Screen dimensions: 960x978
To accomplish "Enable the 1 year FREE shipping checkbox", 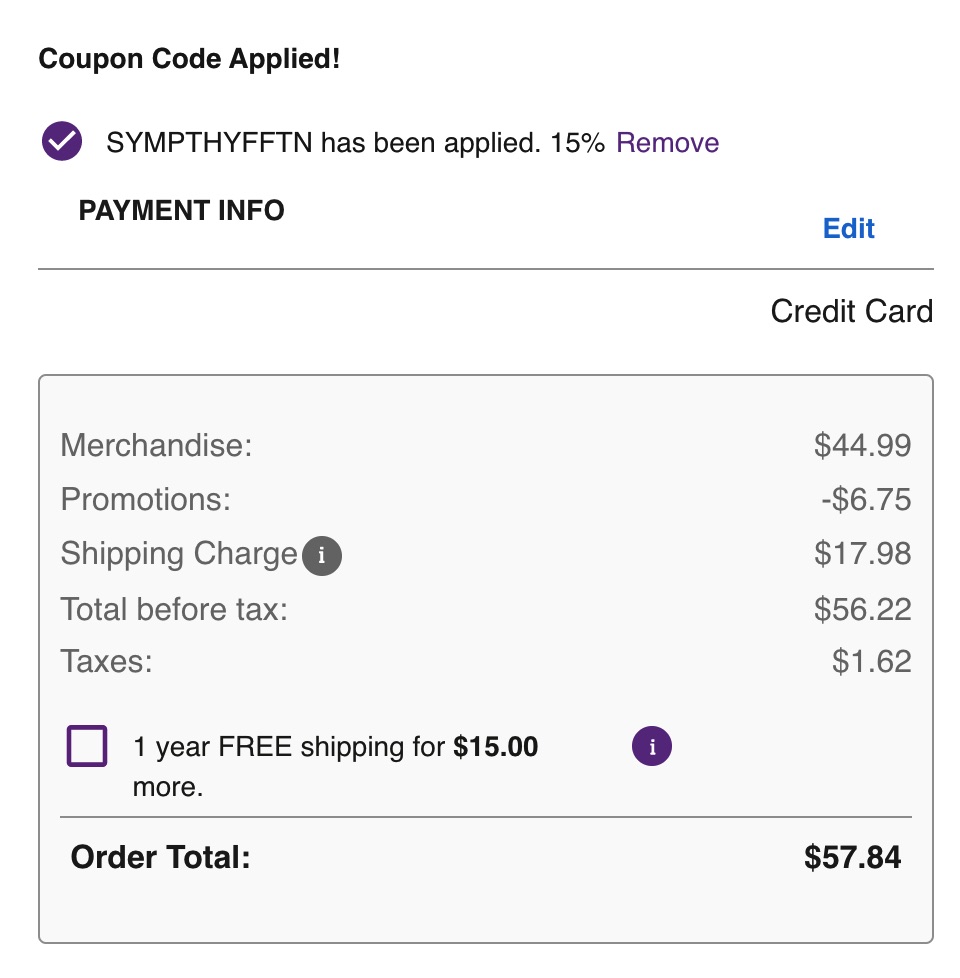I will tap(87, 747).
